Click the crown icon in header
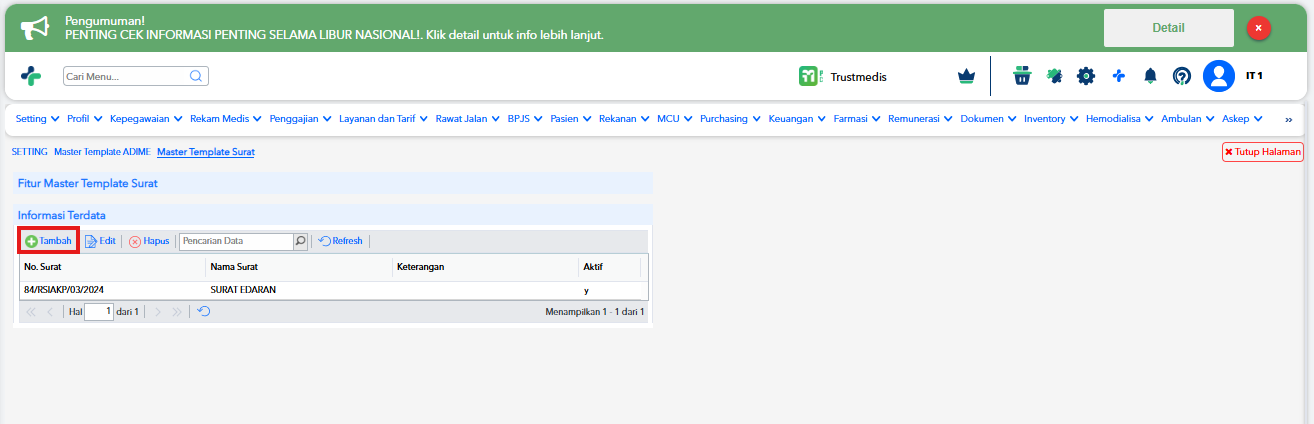1314x424 pixels. coord(966,76)
